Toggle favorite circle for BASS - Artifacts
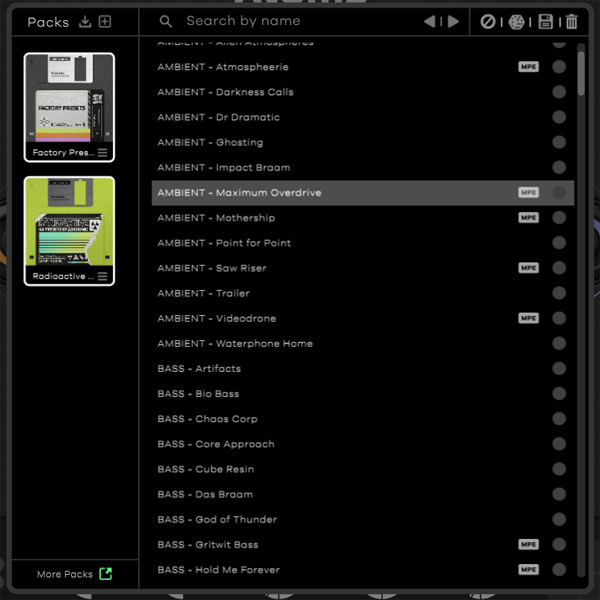This screenshot has width=600, height=600. (559, 369)
